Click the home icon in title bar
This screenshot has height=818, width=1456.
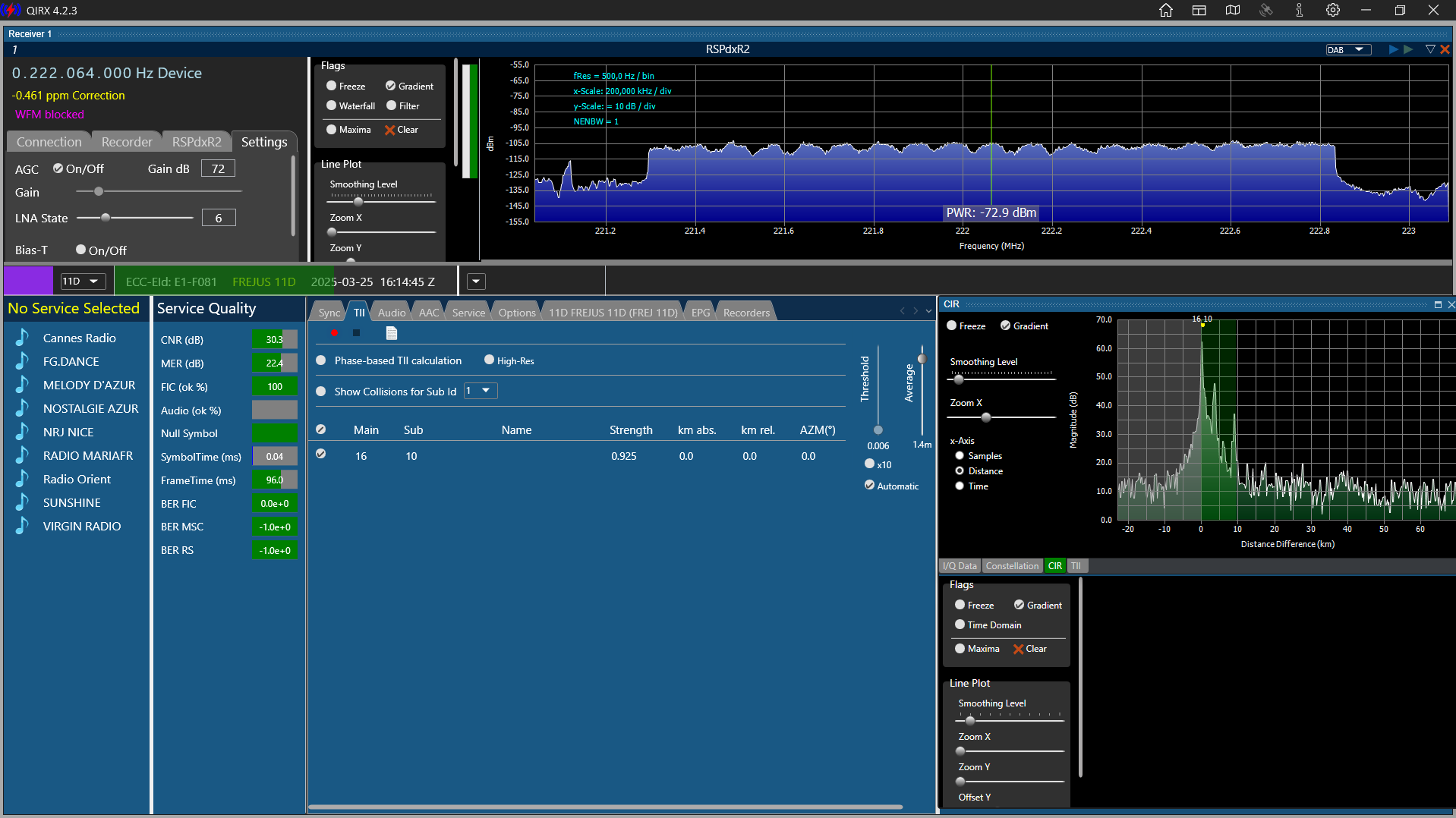click(x=1166, y=10)
